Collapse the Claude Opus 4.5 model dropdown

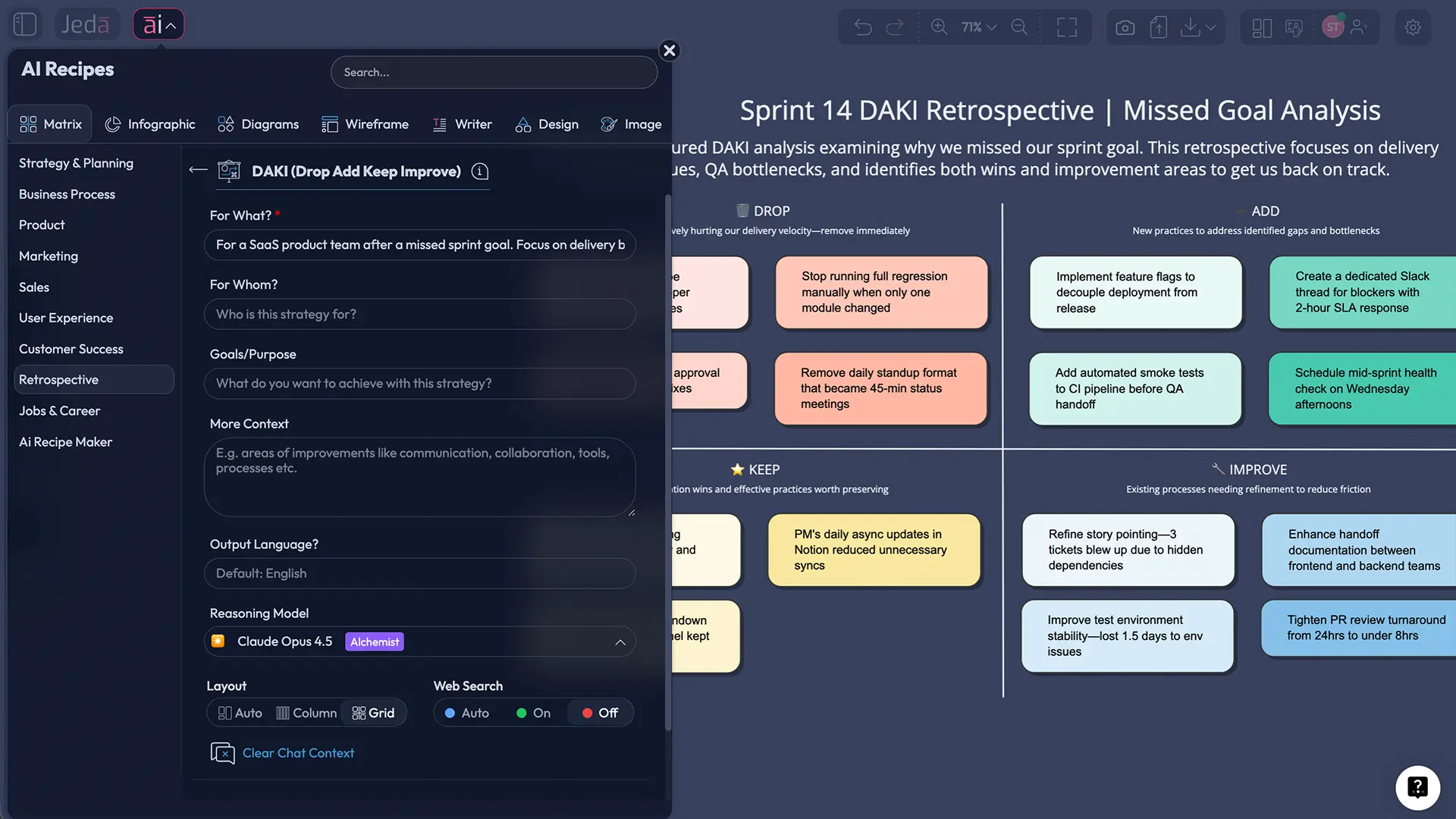click(x=620, y=642)
